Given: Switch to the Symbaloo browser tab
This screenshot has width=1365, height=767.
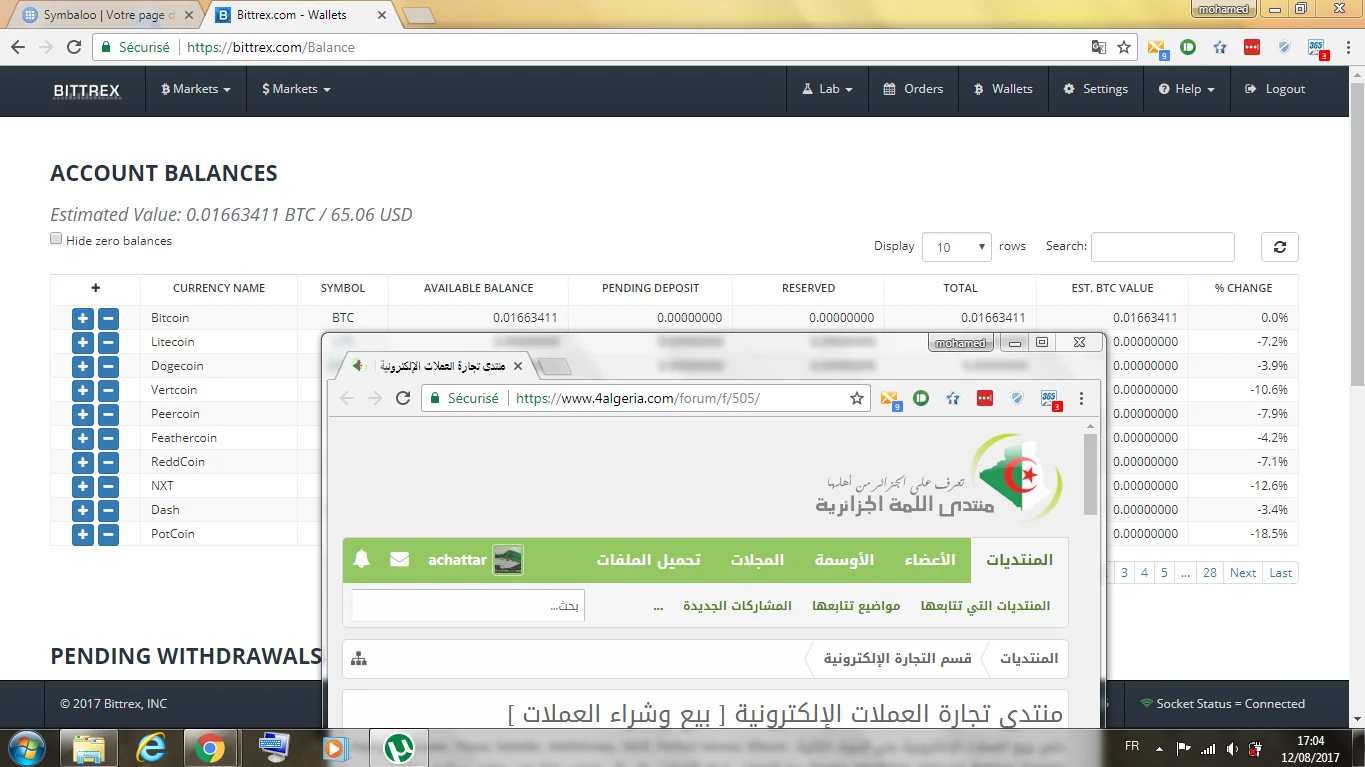Looking at the screenshot, I should point(104,15).
